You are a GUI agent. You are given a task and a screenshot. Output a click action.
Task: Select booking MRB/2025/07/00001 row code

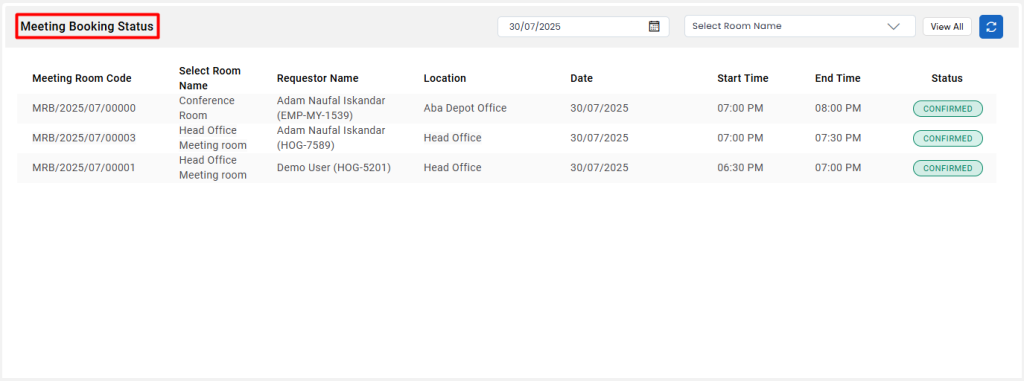[84, 167]
